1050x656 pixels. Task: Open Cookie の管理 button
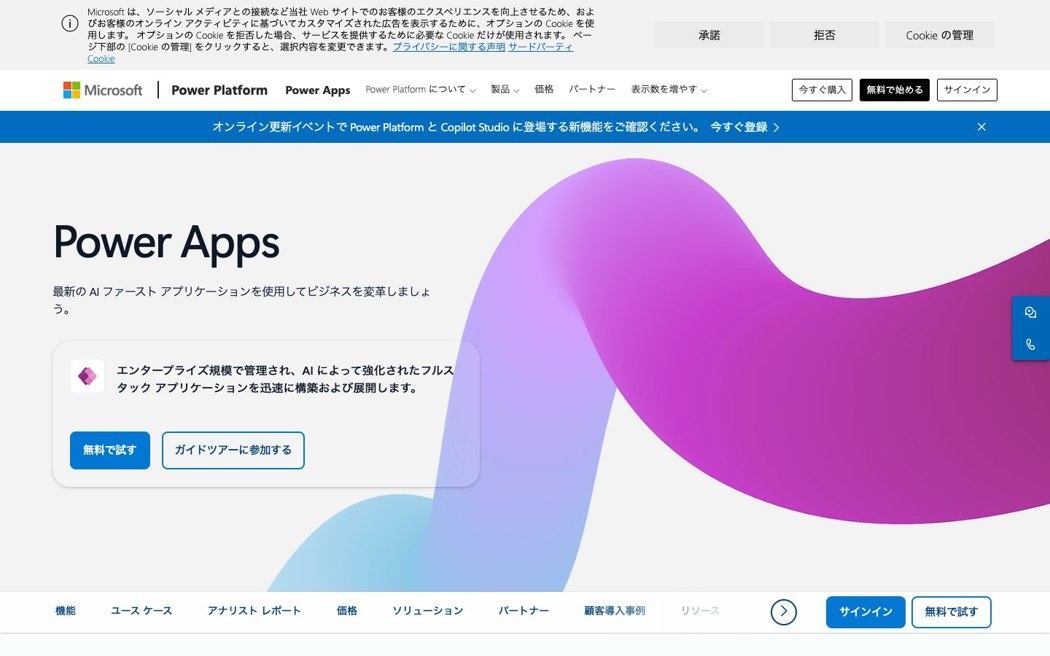940,35
